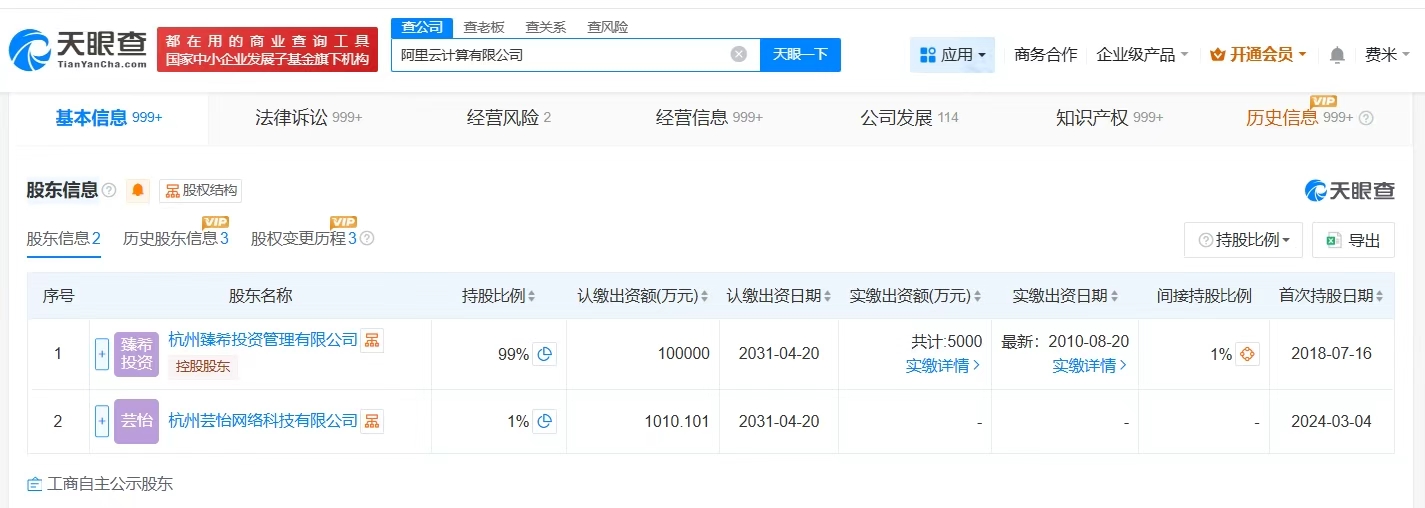1425x508 pixels.
Task: Open the 历史信息 VIP tab
Action: point(1299,118)
